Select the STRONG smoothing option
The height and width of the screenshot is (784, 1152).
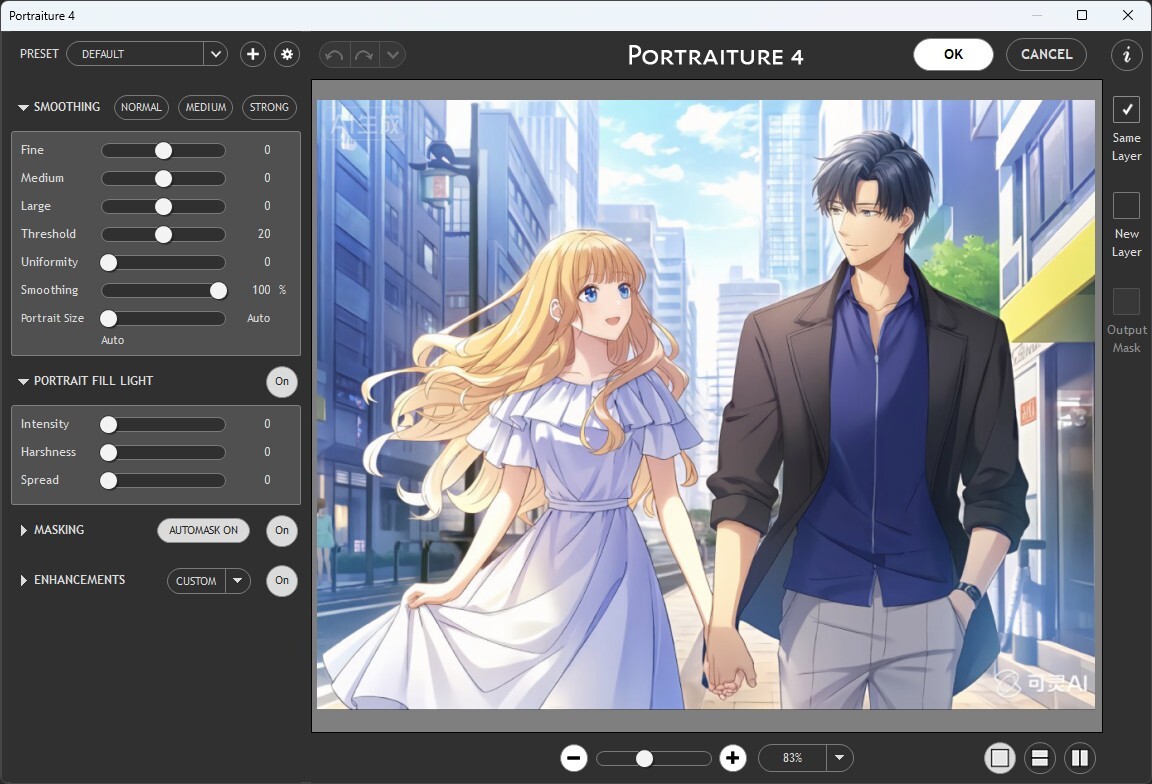tap(269, 107)
